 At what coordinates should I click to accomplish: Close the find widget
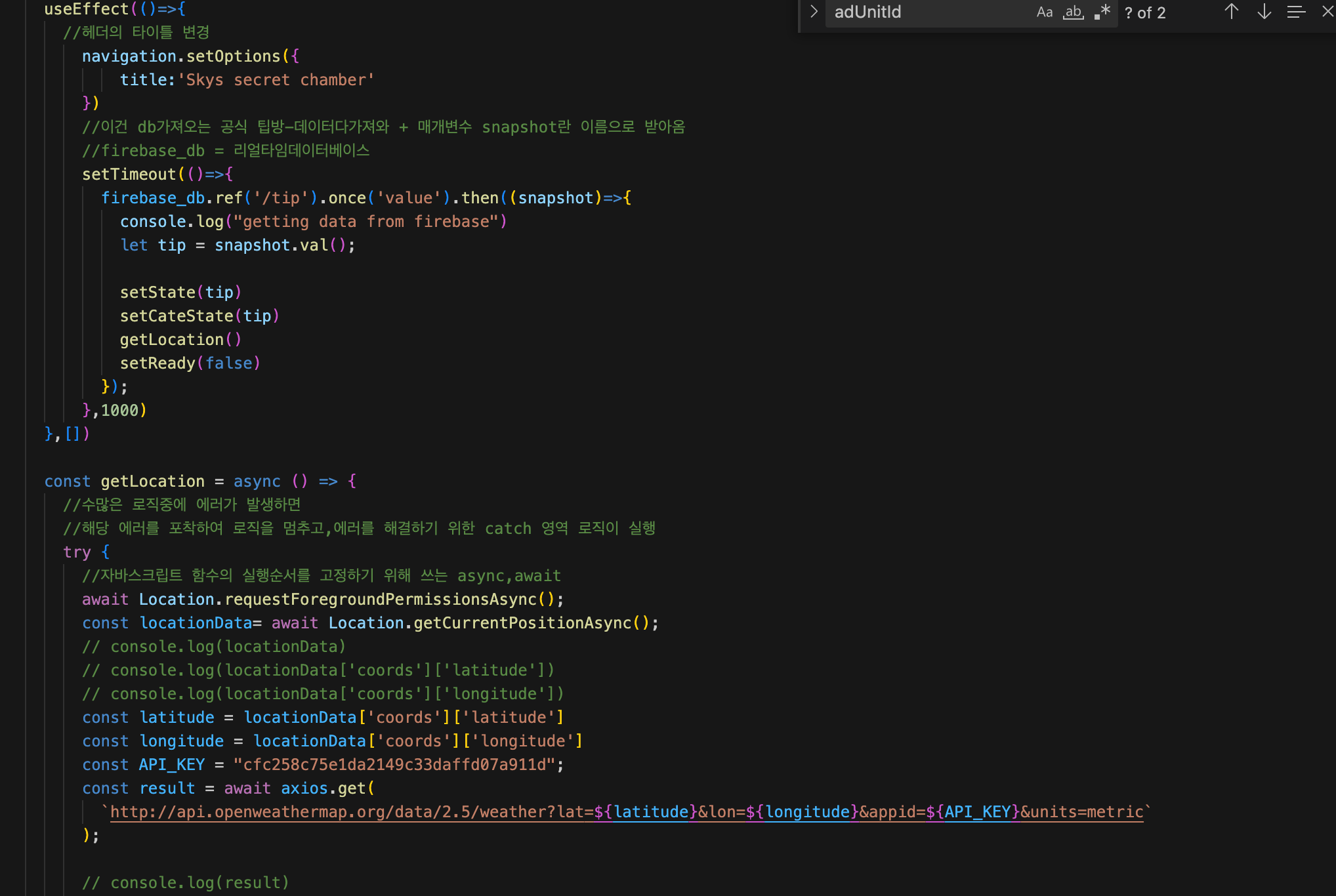(1327, 12)
